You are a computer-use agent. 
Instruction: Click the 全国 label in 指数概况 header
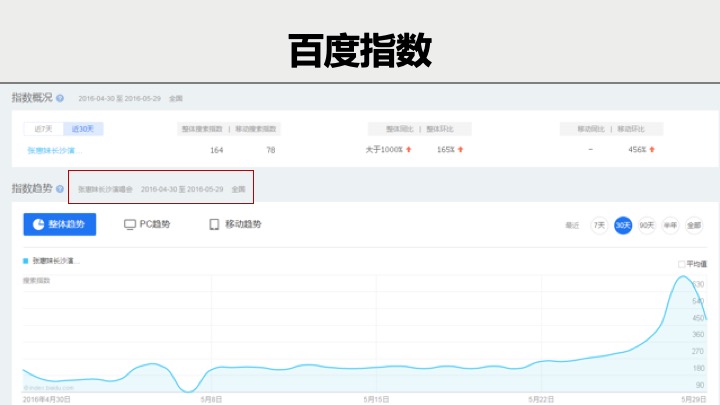176,99
